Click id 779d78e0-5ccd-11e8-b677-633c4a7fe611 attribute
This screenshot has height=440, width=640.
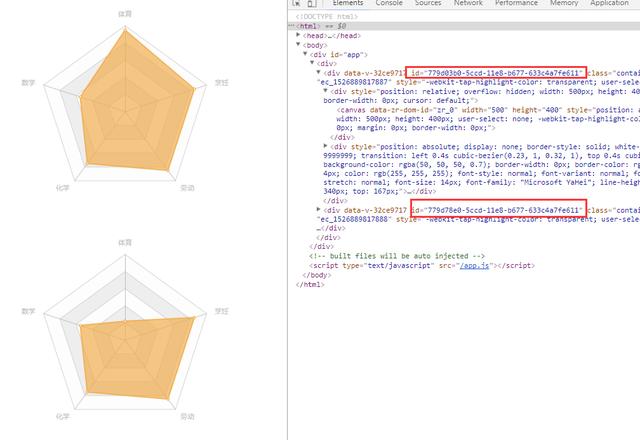[x=498, y=210]
